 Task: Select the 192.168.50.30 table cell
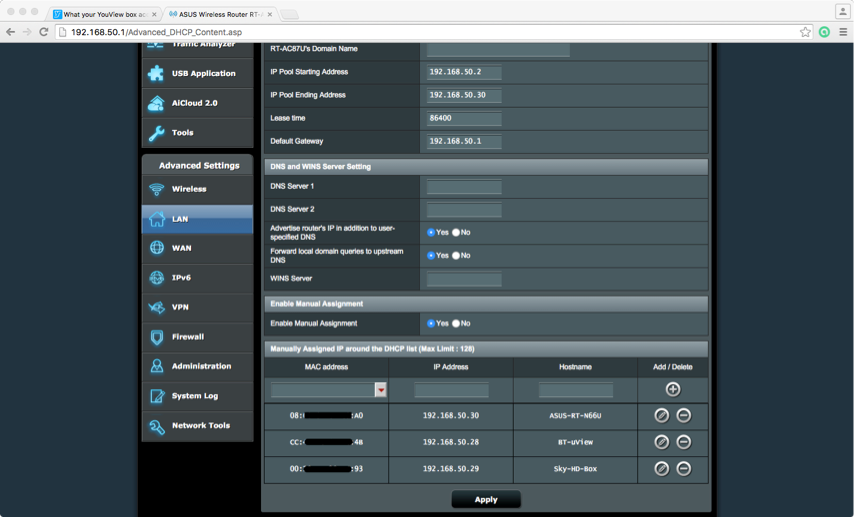(451, 416)
